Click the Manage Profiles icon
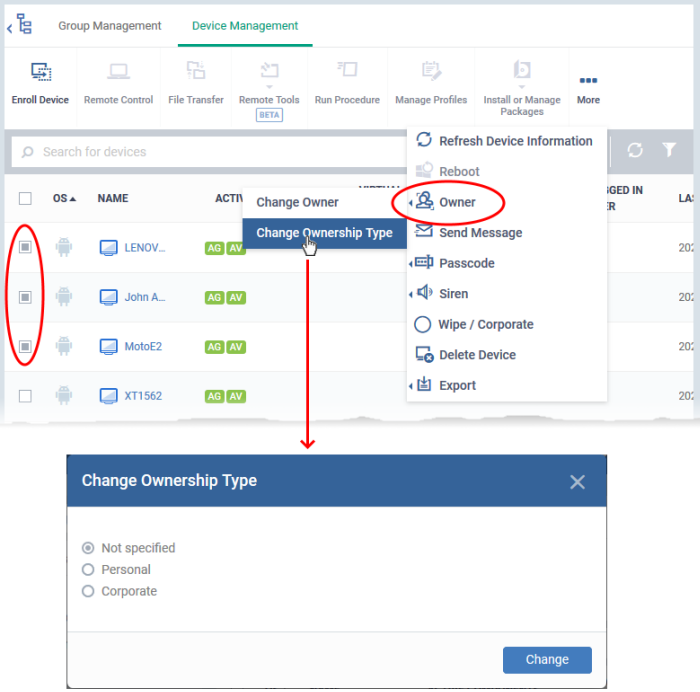 click(431, 71)
